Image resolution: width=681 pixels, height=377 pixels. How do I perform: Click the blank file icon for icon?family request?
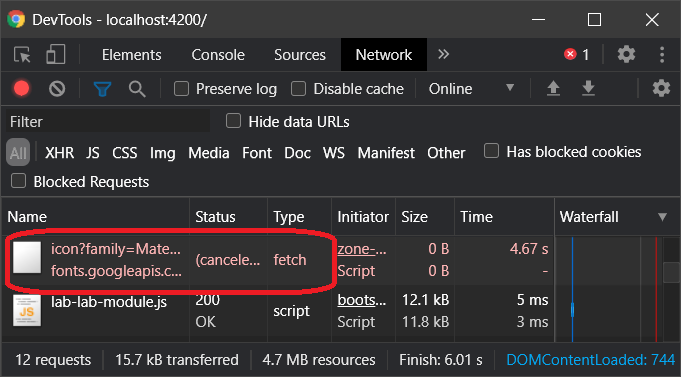(27, 258)
